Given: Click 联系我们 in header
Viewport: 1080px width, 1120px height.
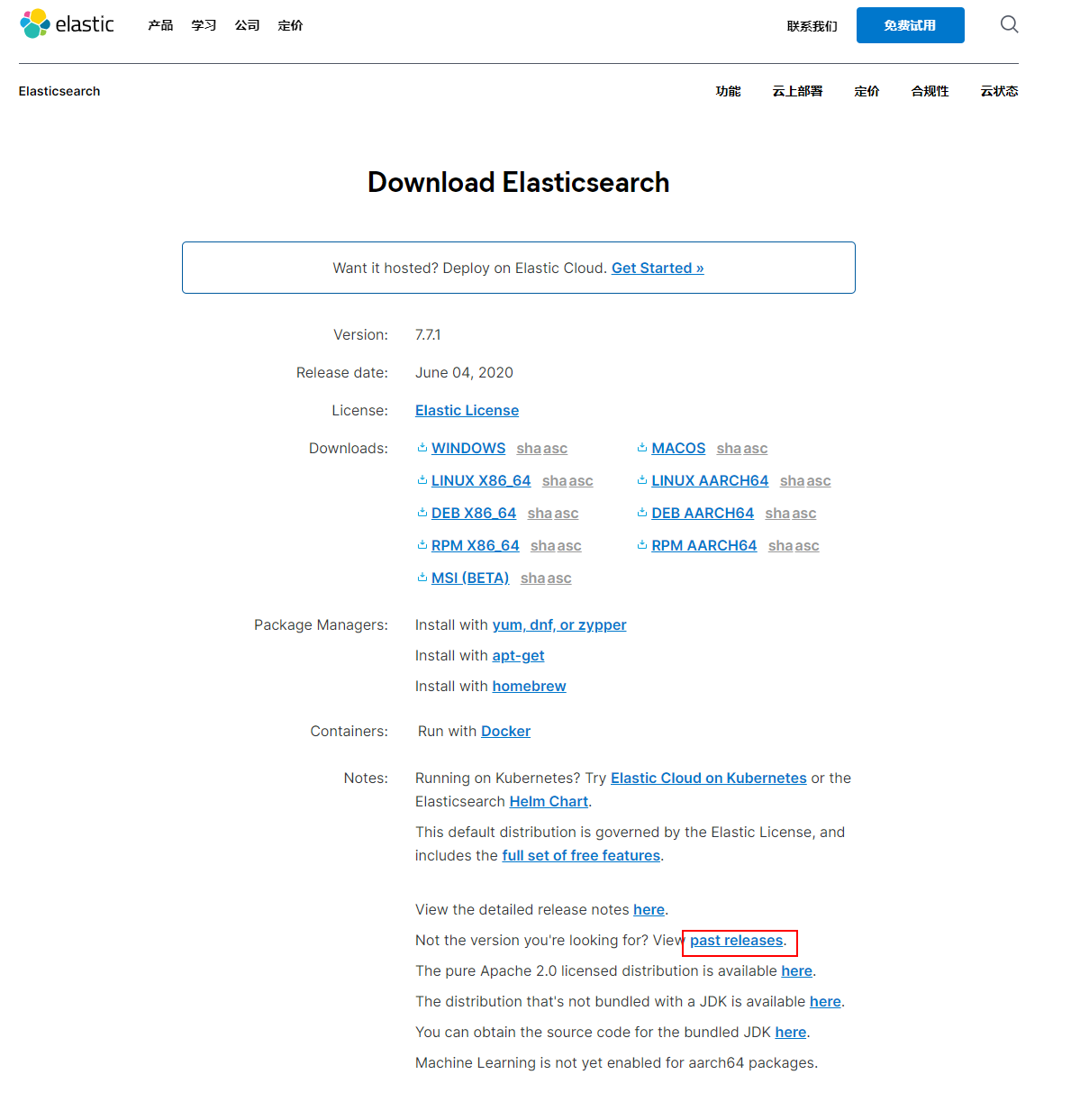Looking at the screenshot, I should (812, 26).
